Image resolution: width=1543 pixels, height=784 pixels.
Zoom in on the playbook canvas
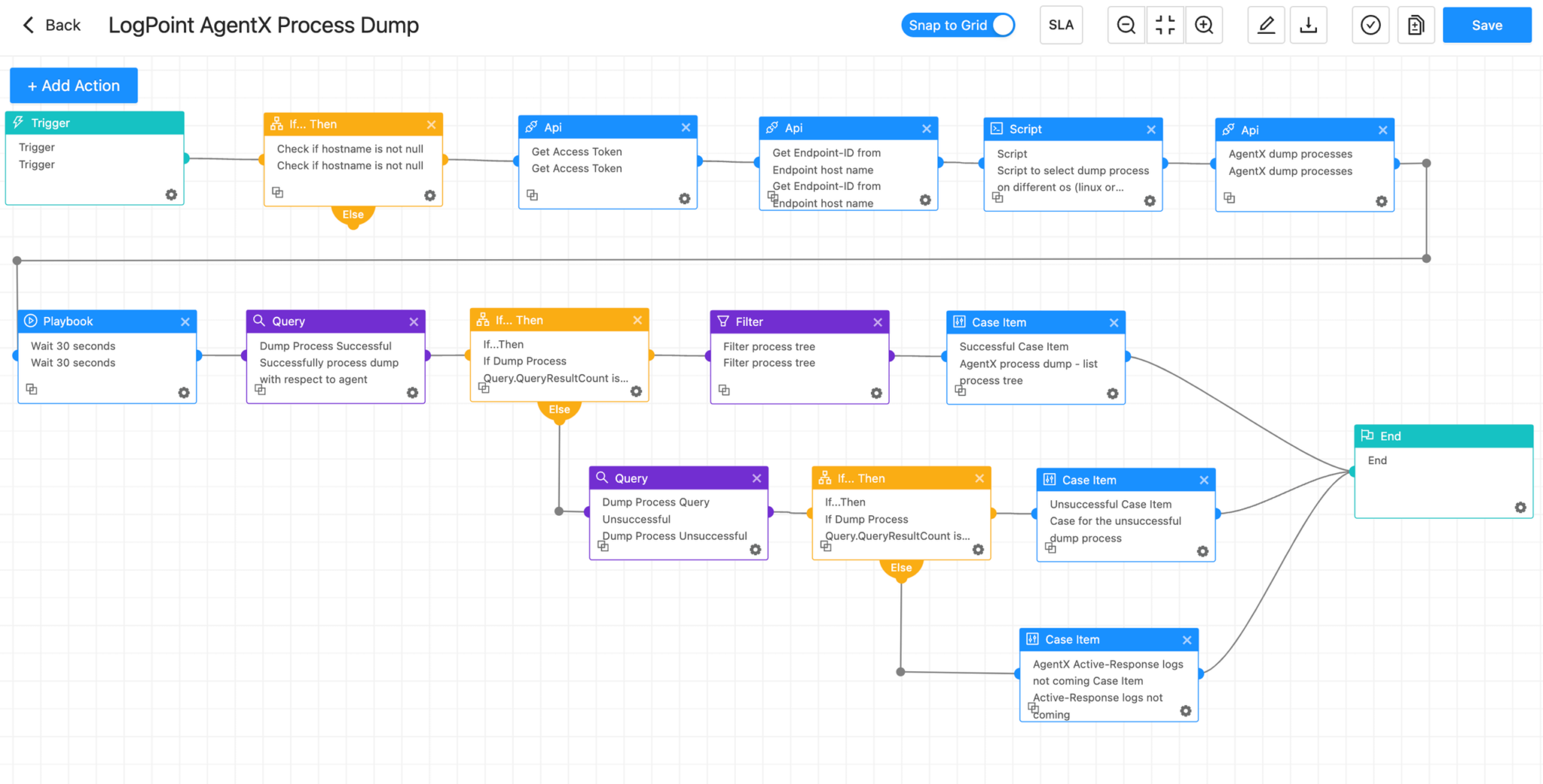coord(1204,25)
